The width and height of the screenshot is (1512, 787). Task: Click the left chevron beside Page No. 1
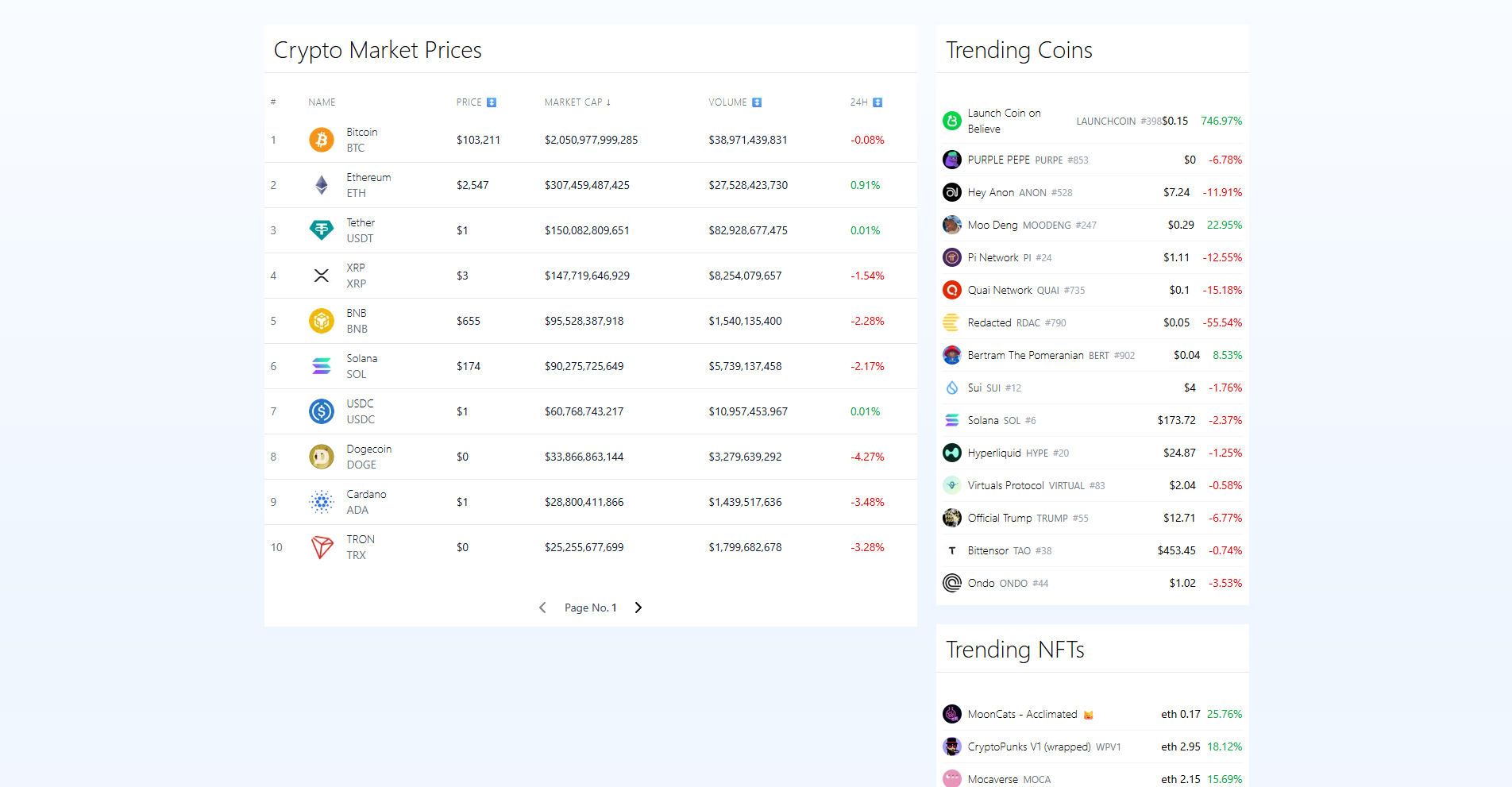click(542, 608)
